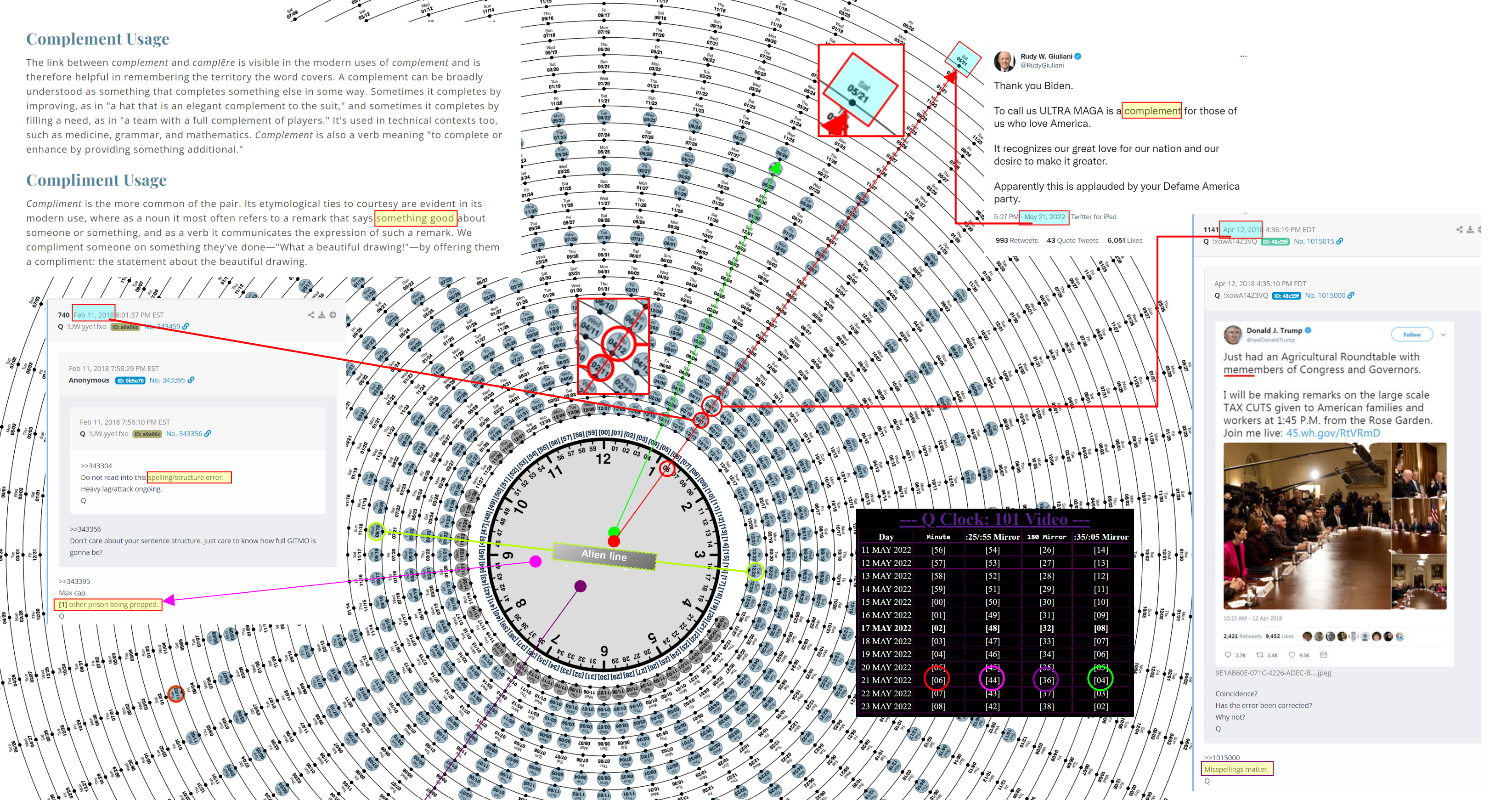The image size is (1512, 800).
Task: Click the 6,051 Likes count
Action: [1125, 240]
